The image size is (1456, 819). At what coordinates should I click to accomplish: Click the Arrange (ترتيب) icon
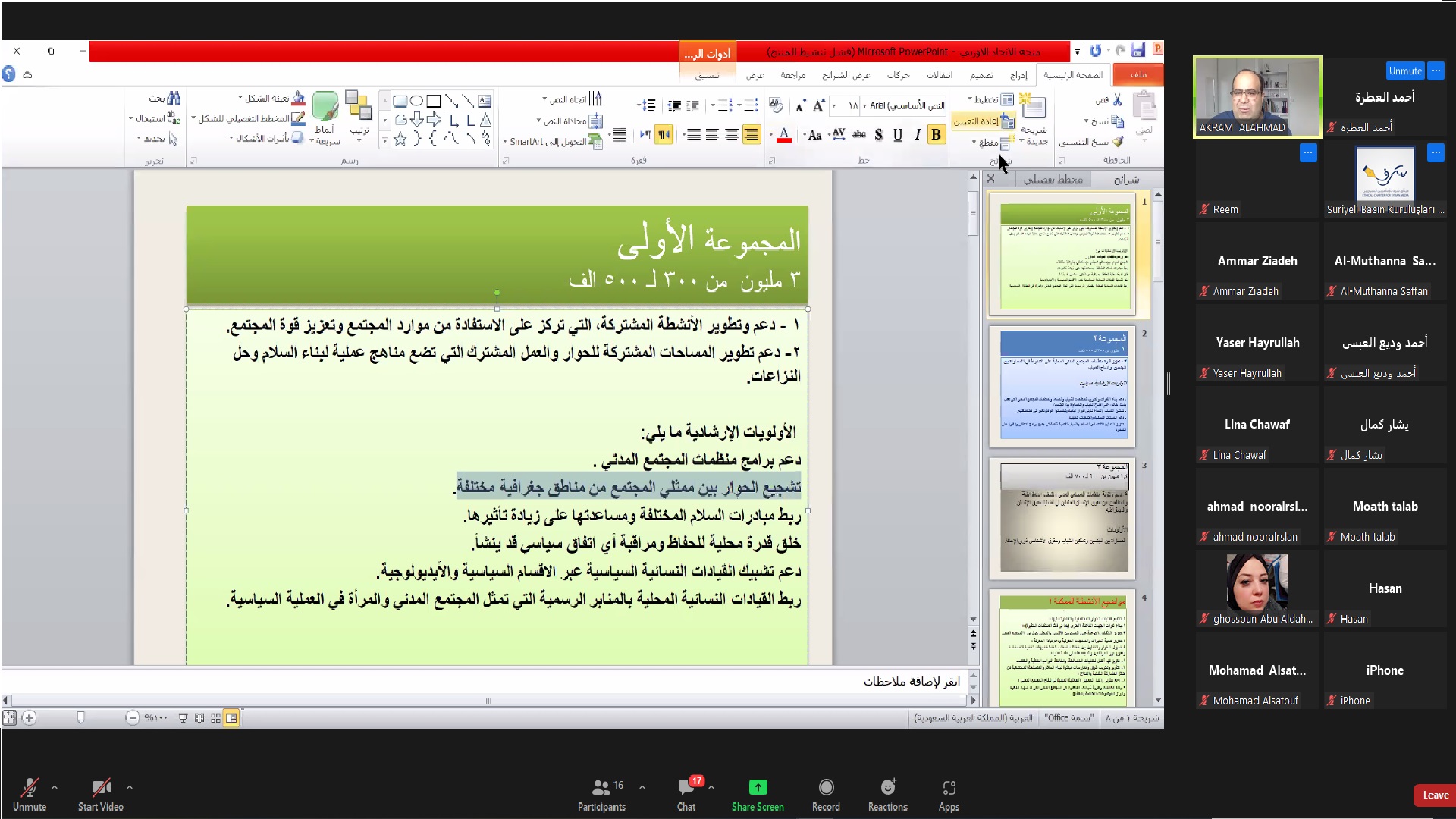click(359, 107)
